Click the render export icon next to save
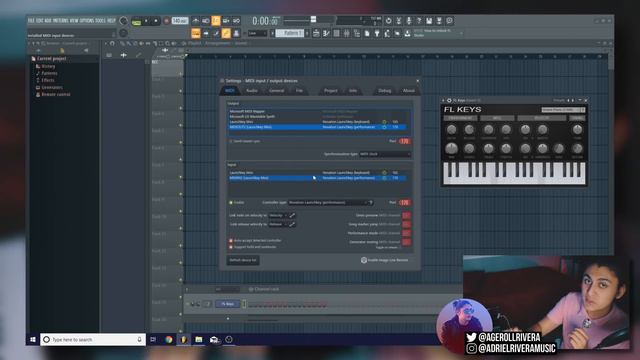The width and height of the screenshot is (640, 360). pos(439,20)
